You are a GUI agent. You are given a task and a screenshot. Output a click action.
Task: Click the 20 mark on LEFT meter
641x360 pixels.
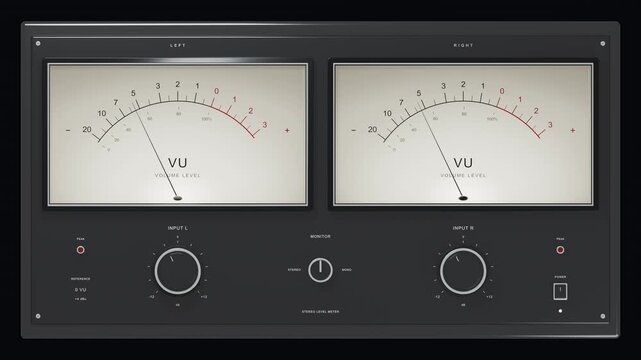[x=87, y=130]
